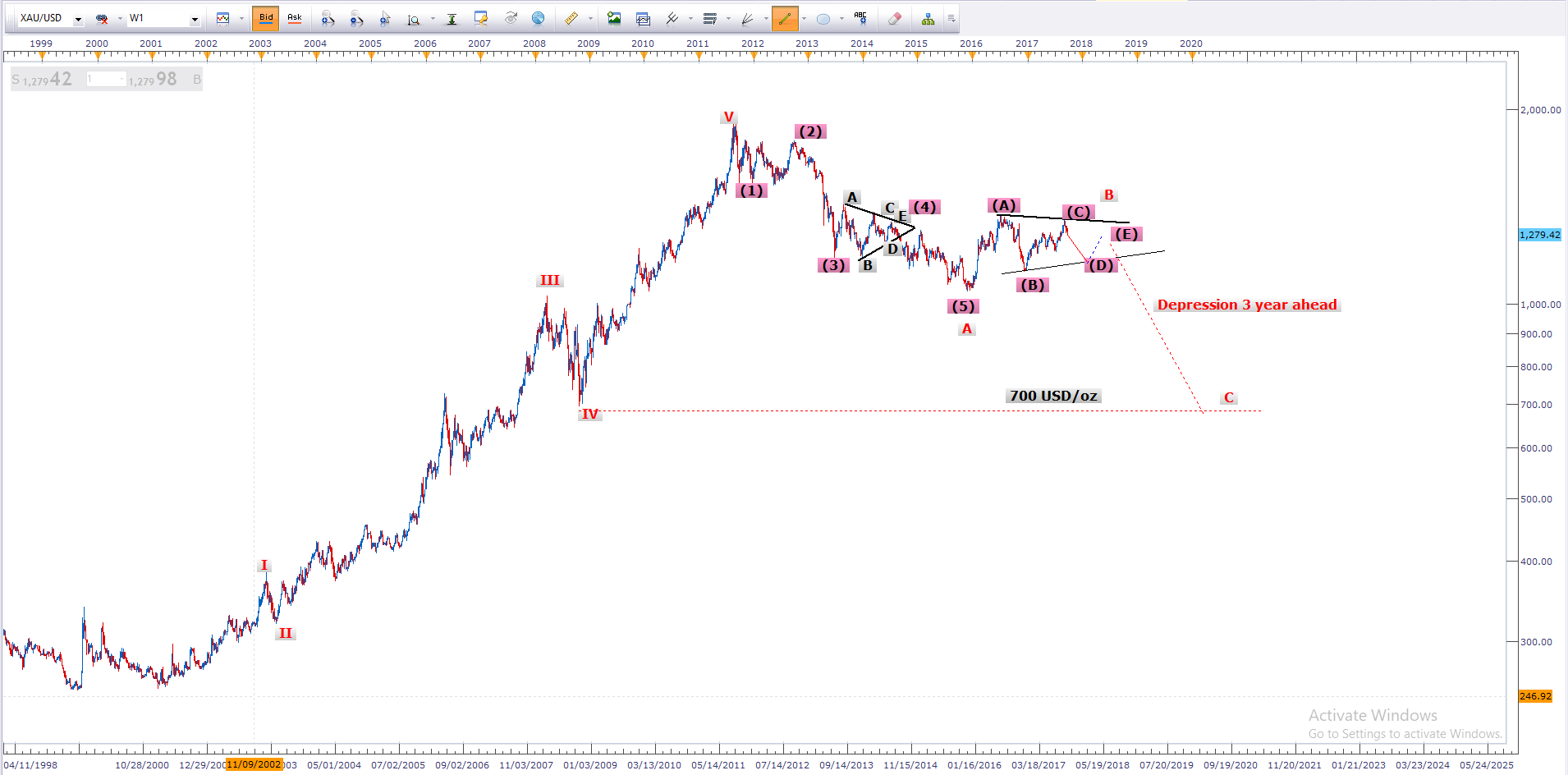Screen dimensions: 1568x775
Task: Select the ruler measurement tool
Action: (571, 18)
